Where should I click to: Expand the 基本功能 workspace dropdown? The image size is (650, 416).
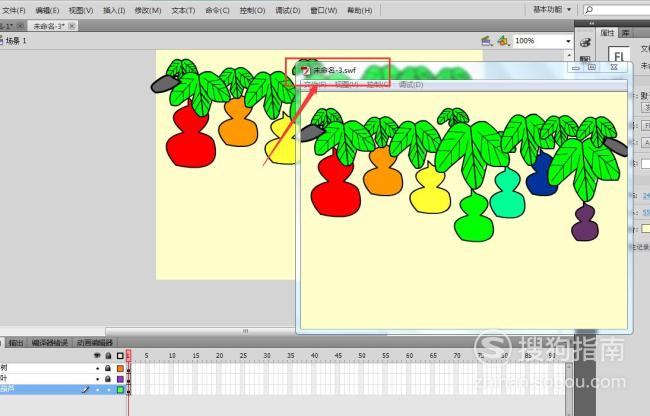pos(552,9)
